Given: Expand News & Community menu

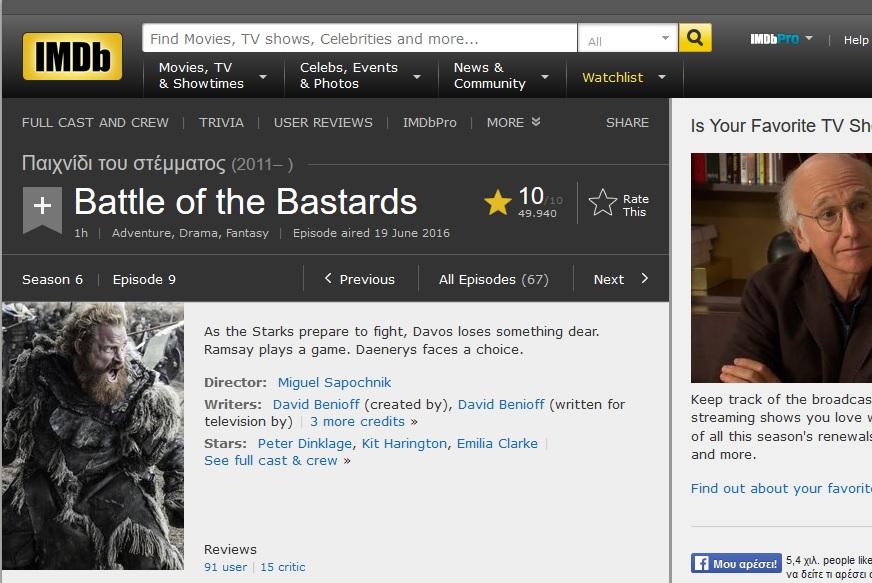Looking at the screenshot, I should tap(544, 77).
